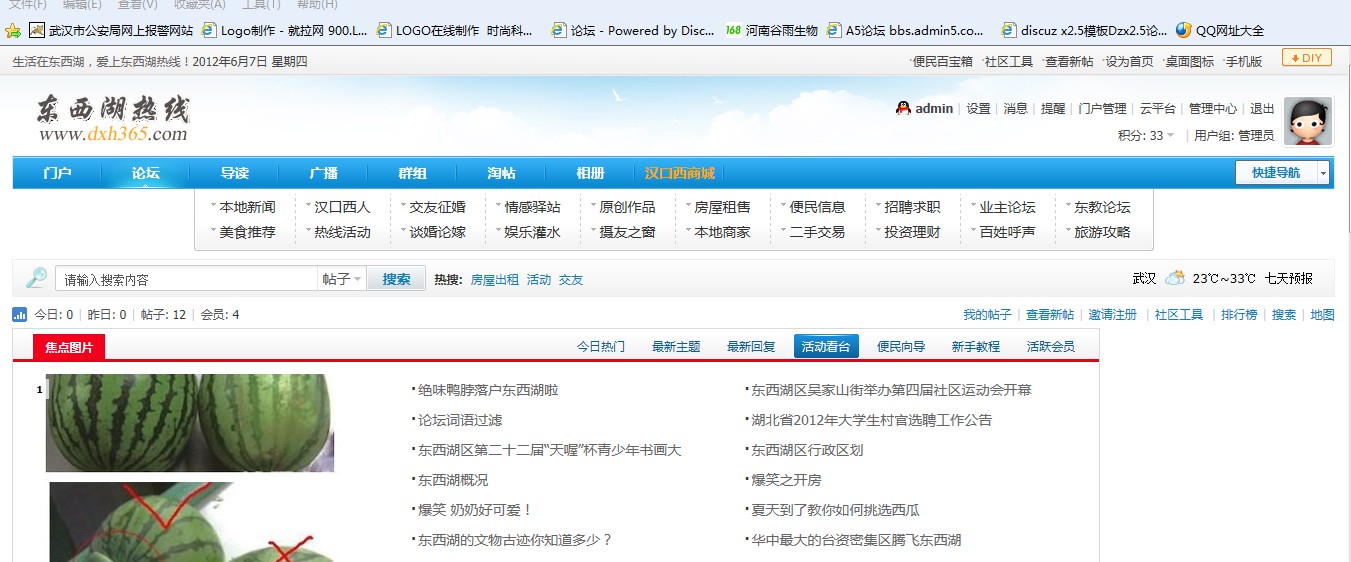Open post 湖北省2012年大学生村官选聘工作公告
This screenshot has height=562, width=1351.
(871, 420)
